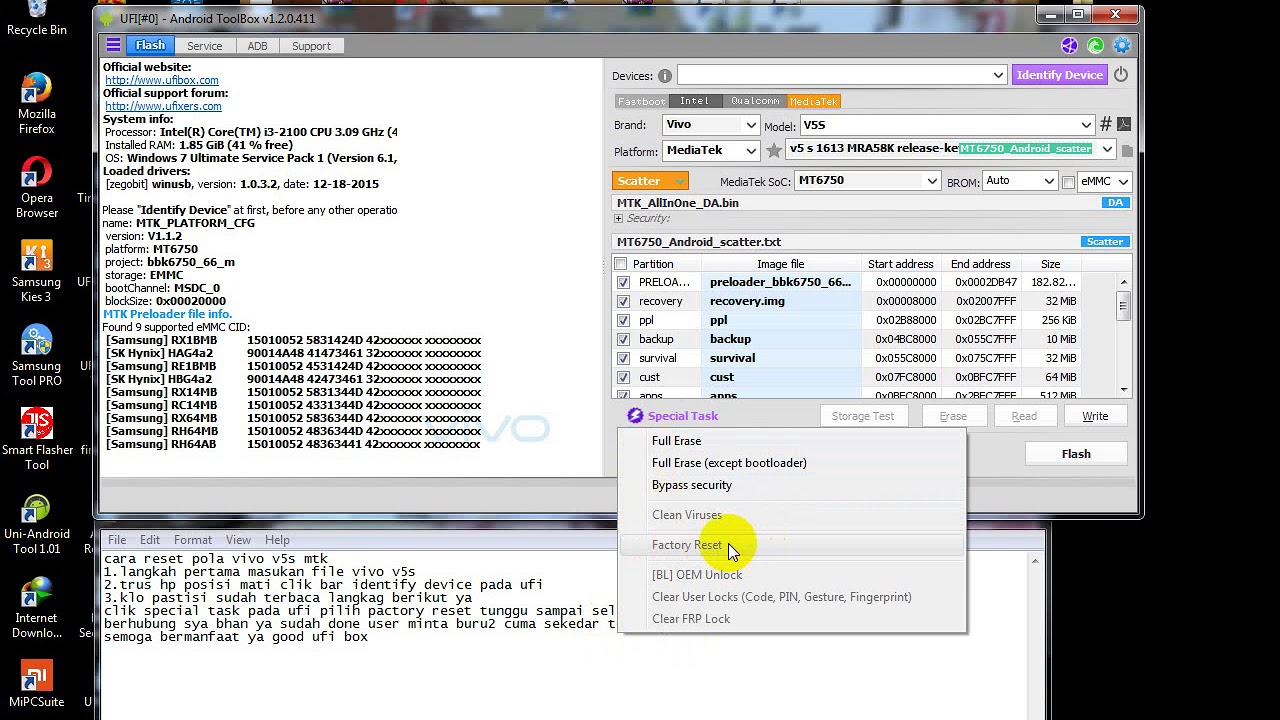Click the Identify Device button
Screen dimensions: 1280x720
pyautogui.click(x=1059, y=75)
